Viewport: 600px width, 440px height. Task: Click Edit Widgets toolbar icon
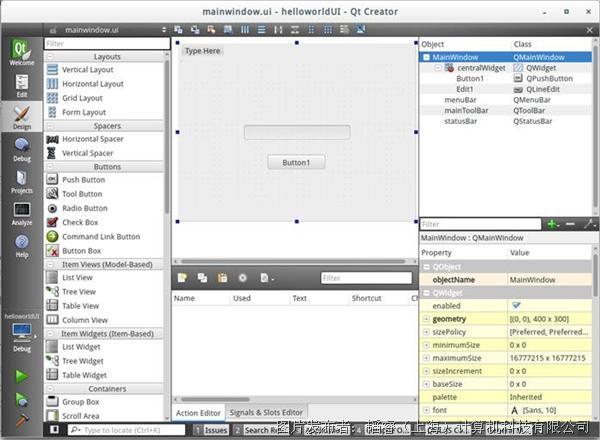click(178, 29)
